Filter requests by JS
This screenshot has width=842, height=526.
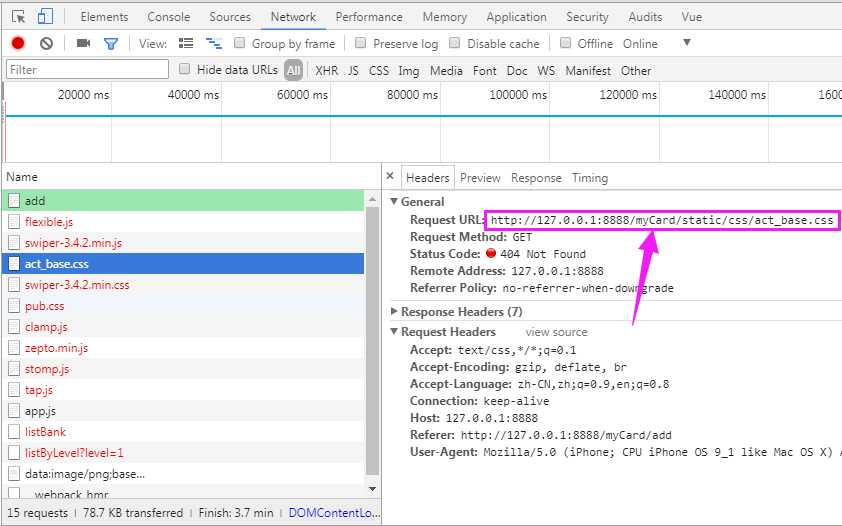pyautogui.click(x=353, y=70)
